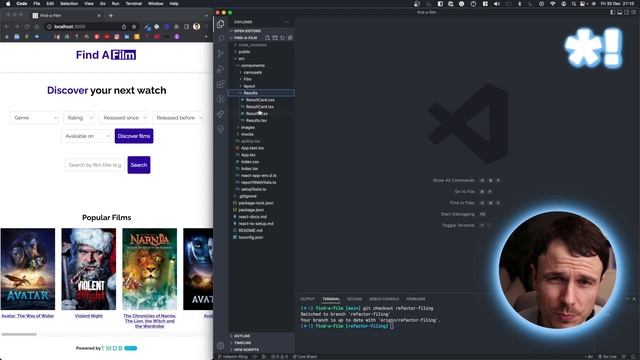Screen dimensions: 640x360
Task: Open a new browser tab with plus
Action: coord(111,16)
